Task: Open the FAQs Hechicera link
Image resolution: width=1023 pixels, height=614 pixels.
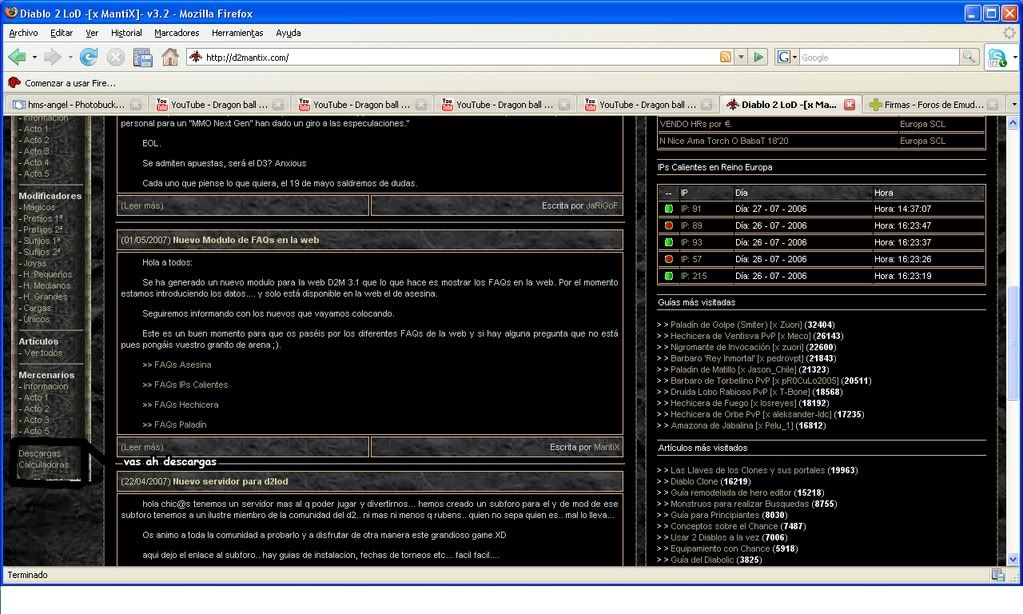Action: (186, 405)
